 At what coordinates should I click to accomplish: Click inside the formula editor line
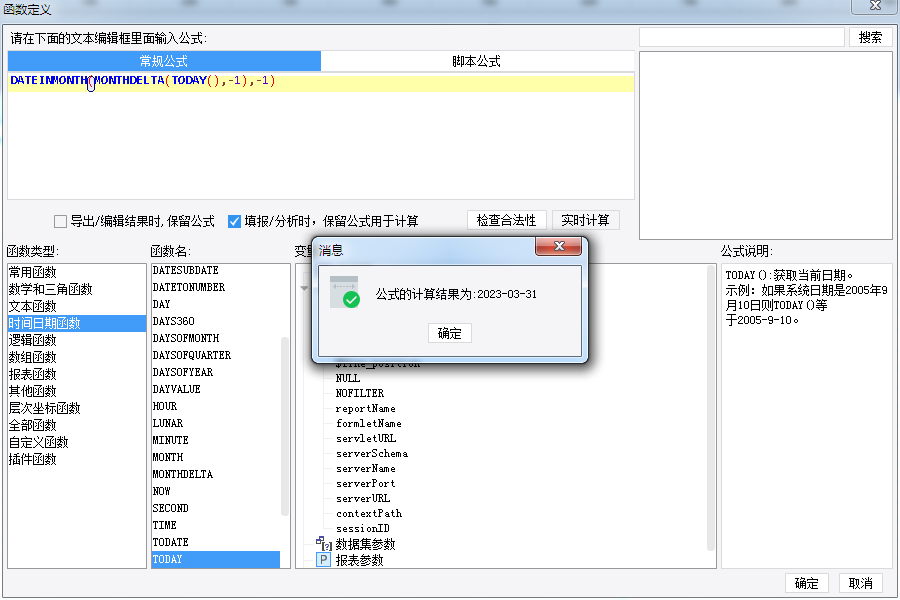[321, 81]
